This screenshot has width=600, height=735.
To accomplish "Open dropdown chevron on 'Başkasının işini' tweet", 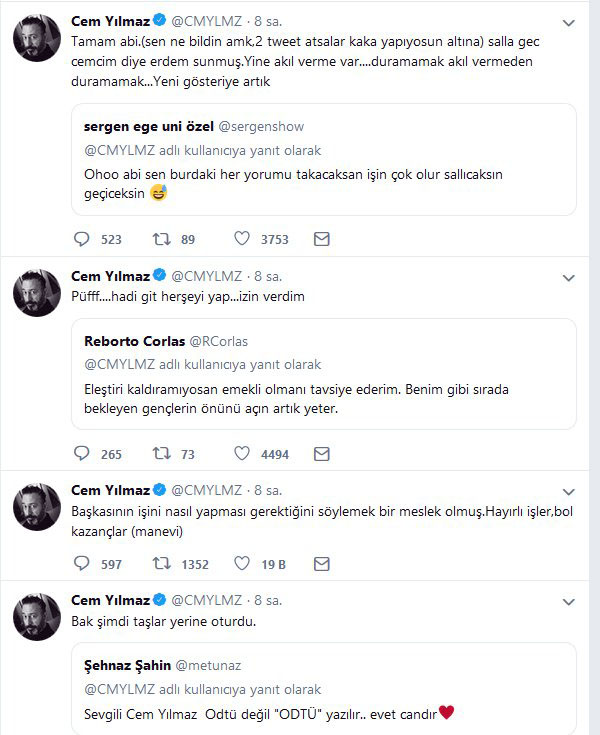I will pyautogui.click(x=568, y=491).
